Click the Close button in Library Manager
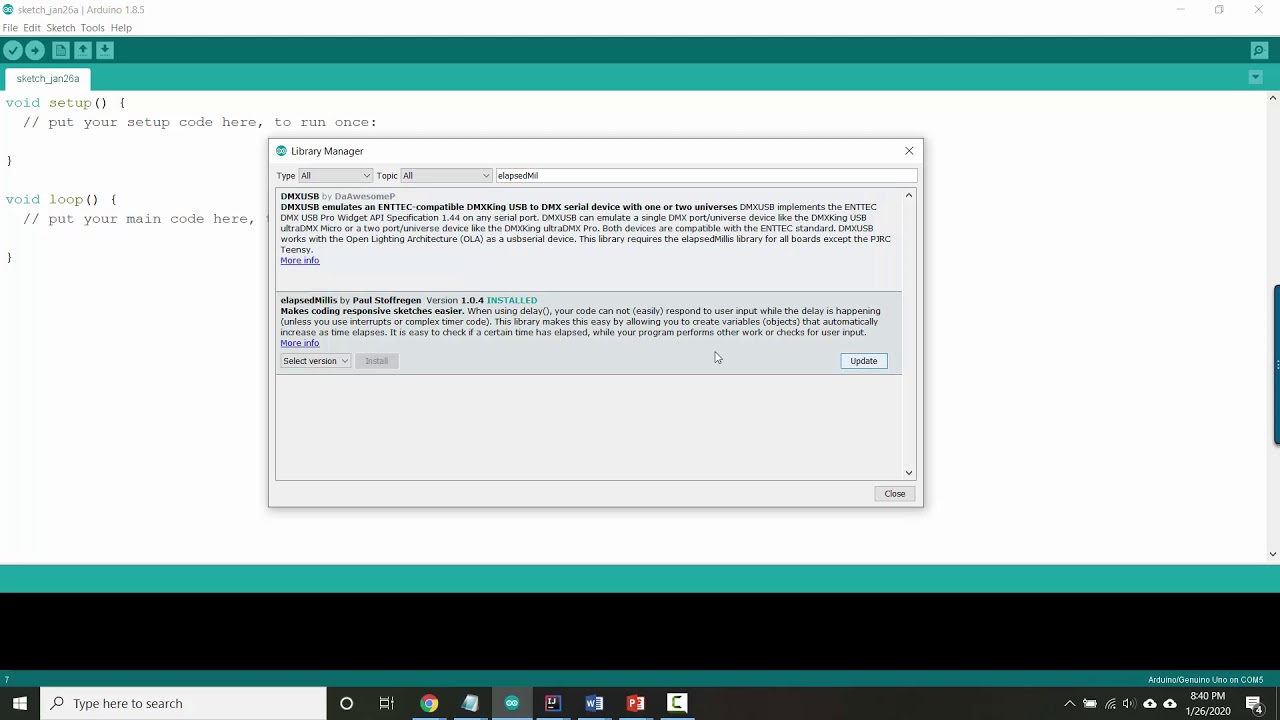 895,494
